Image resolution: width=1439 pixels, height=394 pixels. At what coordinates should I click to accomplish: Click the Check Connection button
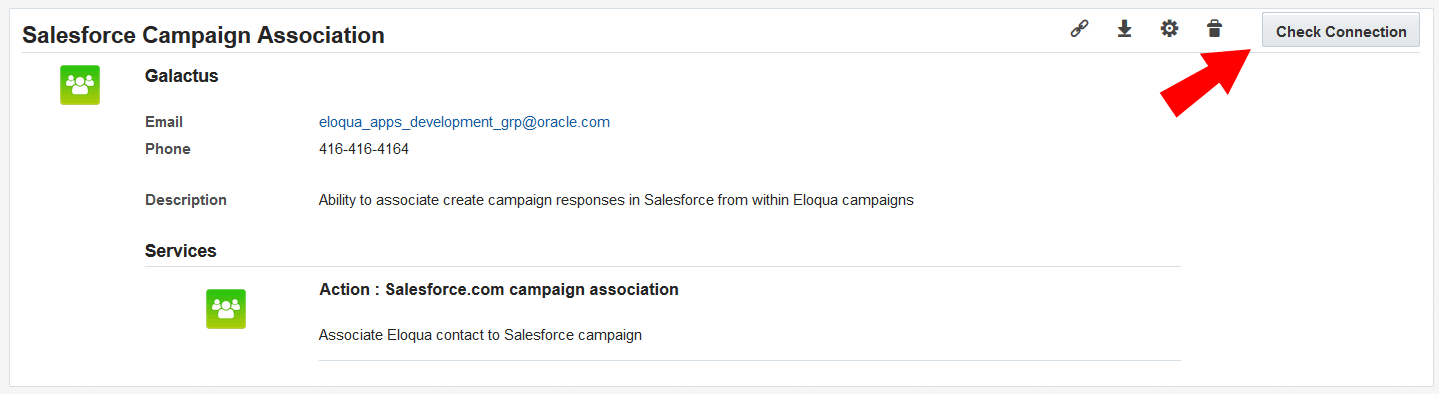1341,31
